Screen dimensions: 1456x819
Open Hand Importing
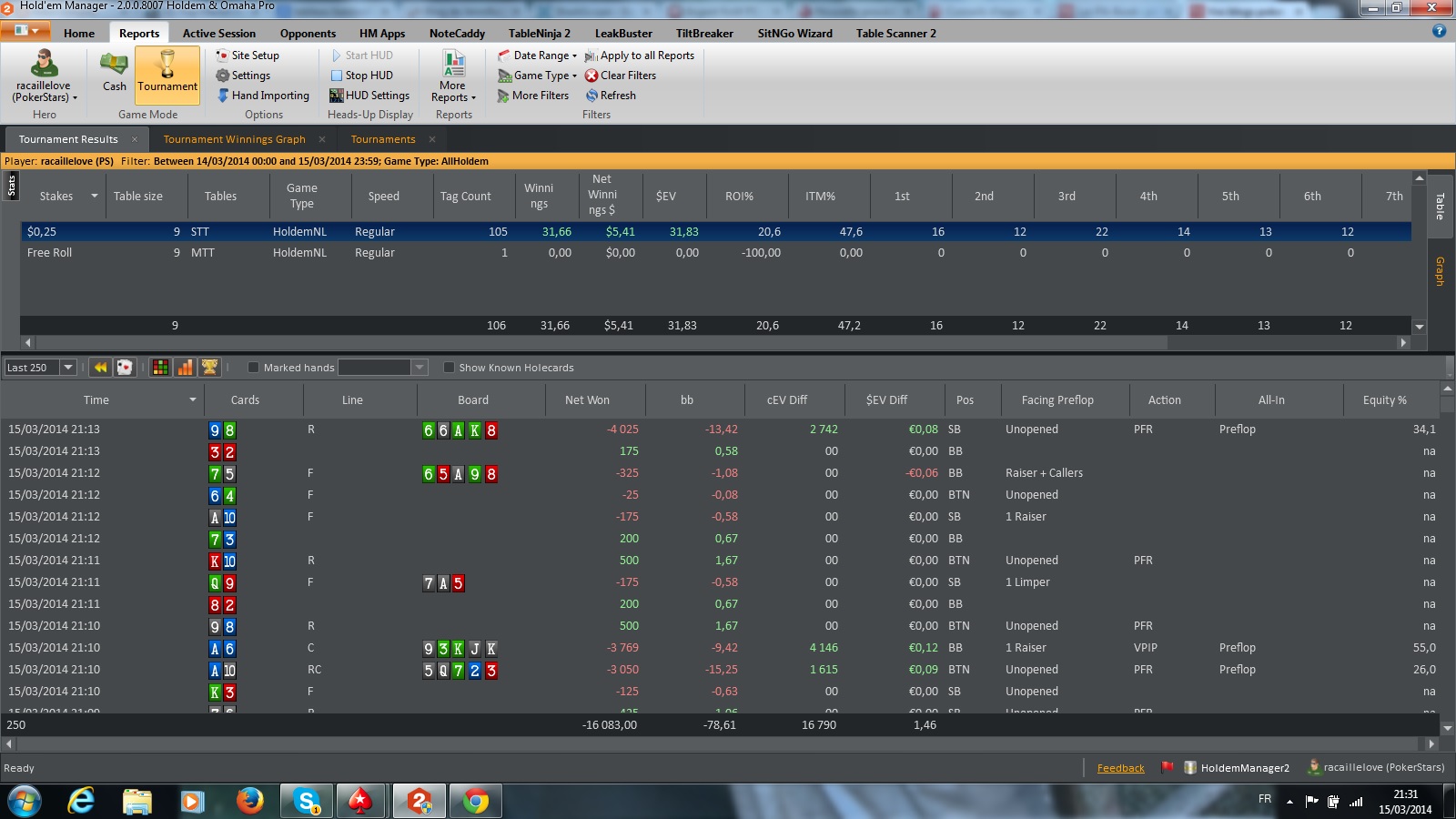[x=263, y=96]
